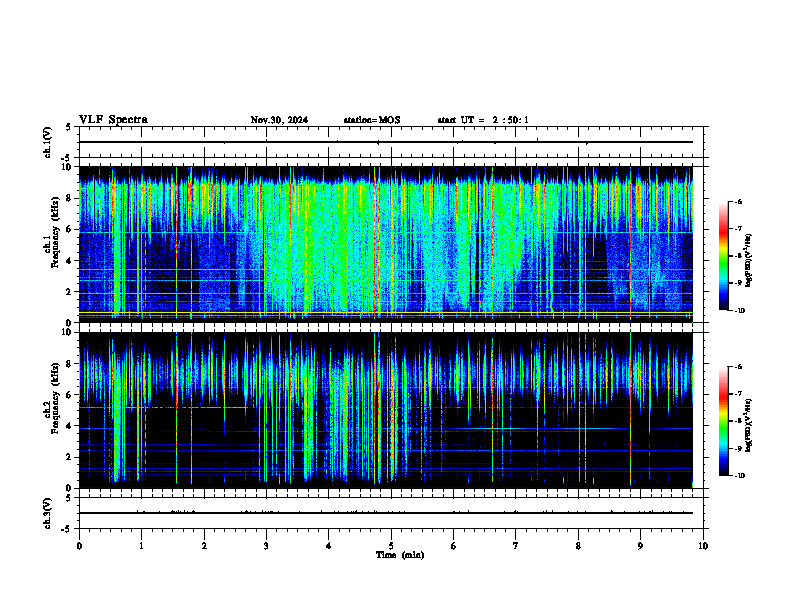
Task: Click time axis tick label "10"
Action: pos(703,546)
